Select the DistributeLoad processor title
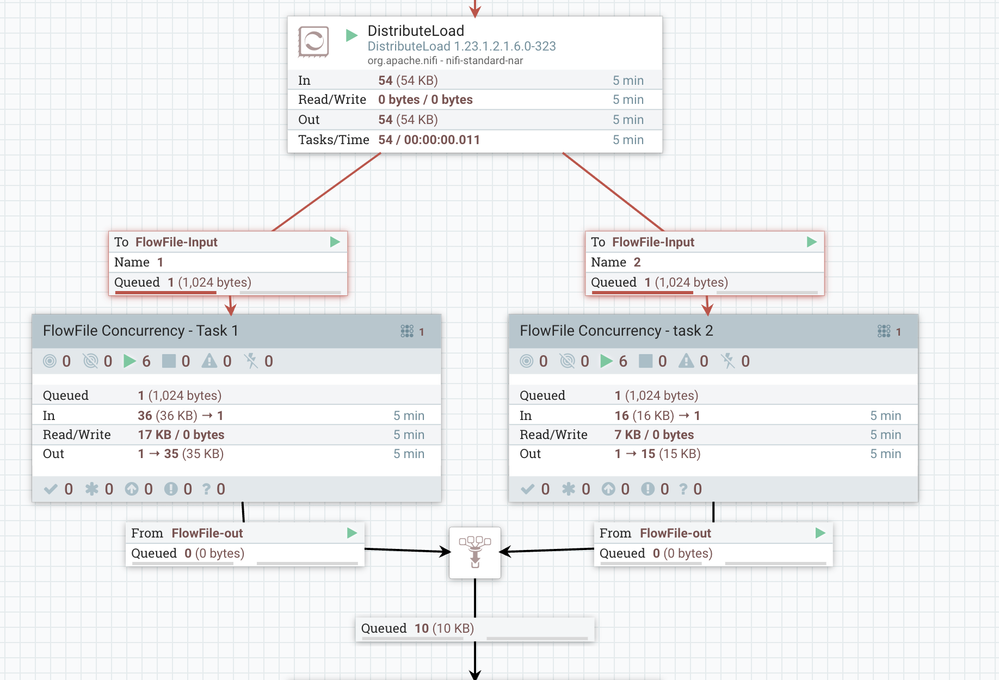Image resolution: width=999 pixels, height=680 pixels. [415, 31]
